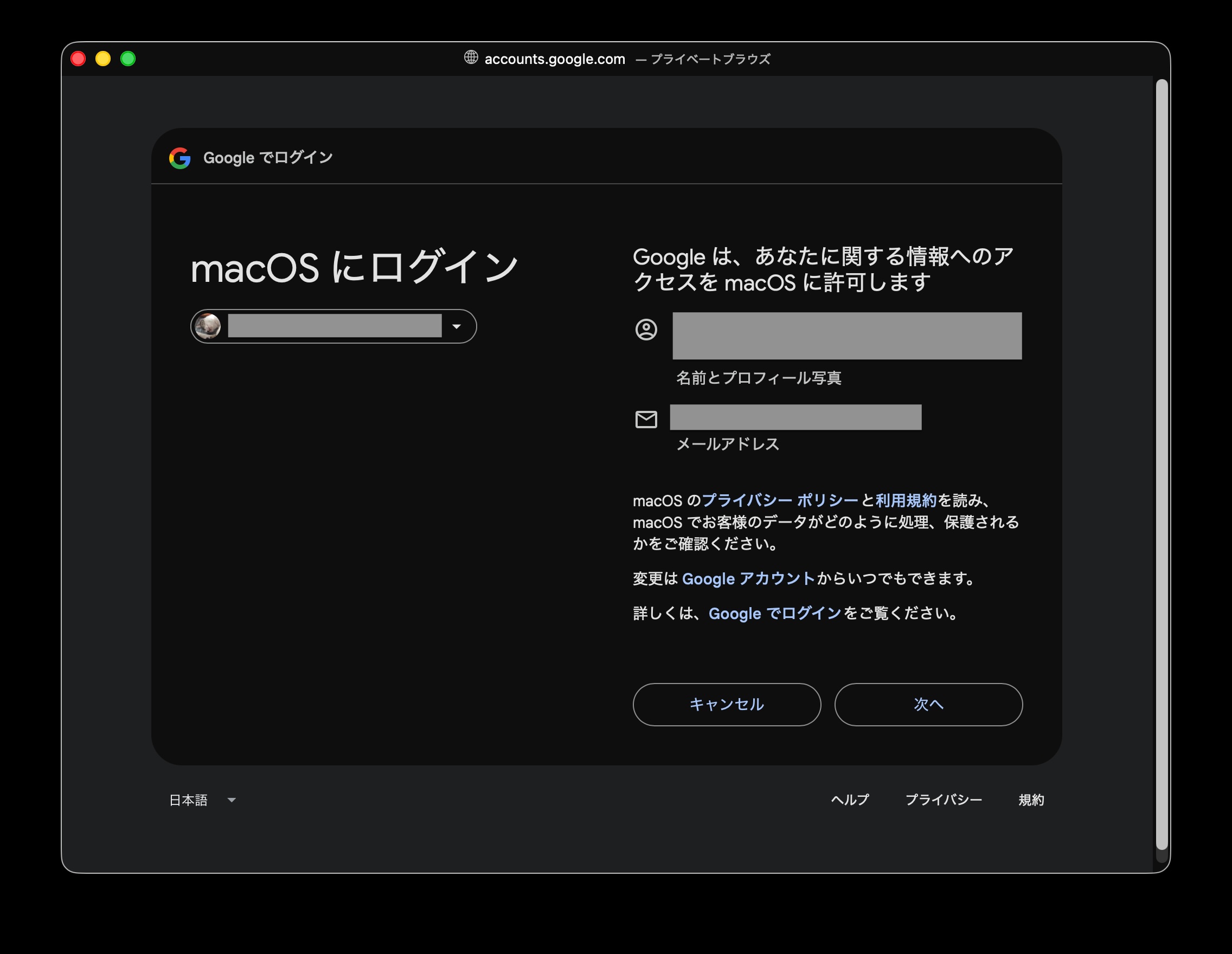
Task: Click the account avatar thumbnail
Action: (x=208, y=326)
